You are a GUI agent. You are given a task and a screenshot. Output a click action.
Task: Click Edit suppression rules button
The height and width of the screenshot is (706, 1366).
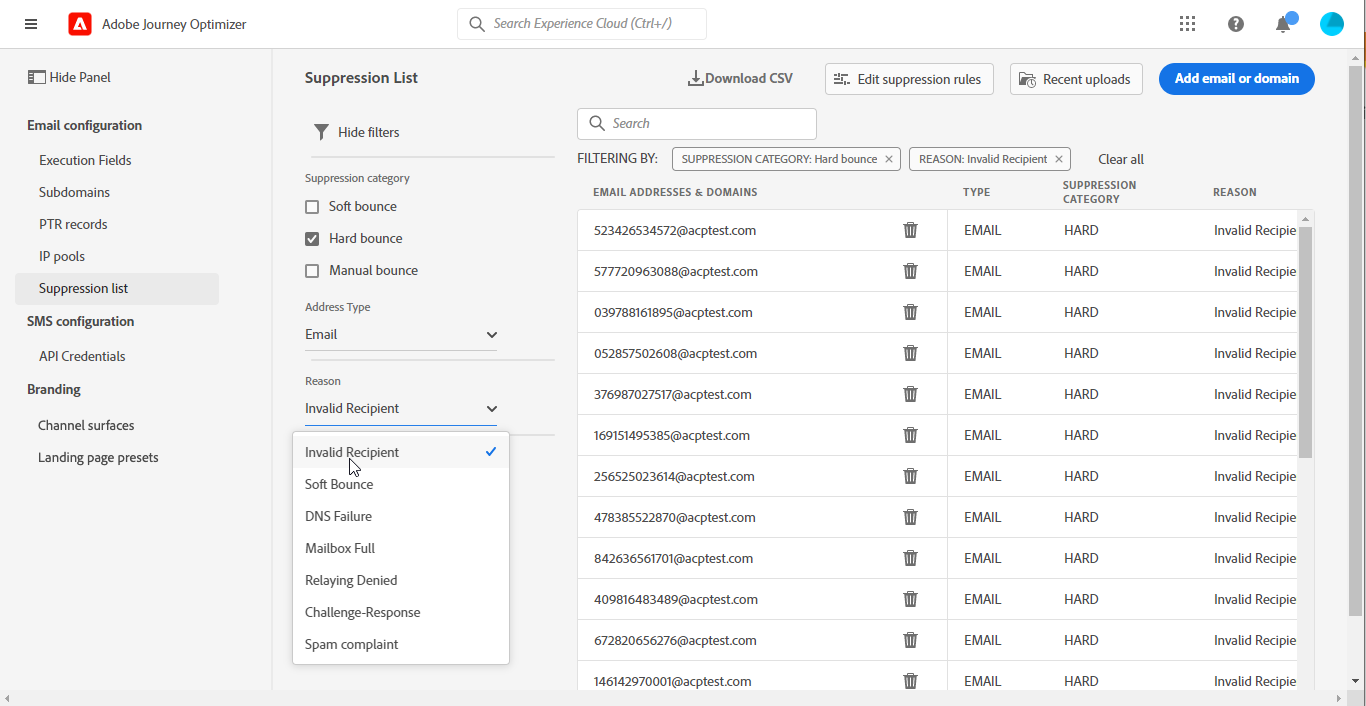pyautogui.click(x=908, y=79)
